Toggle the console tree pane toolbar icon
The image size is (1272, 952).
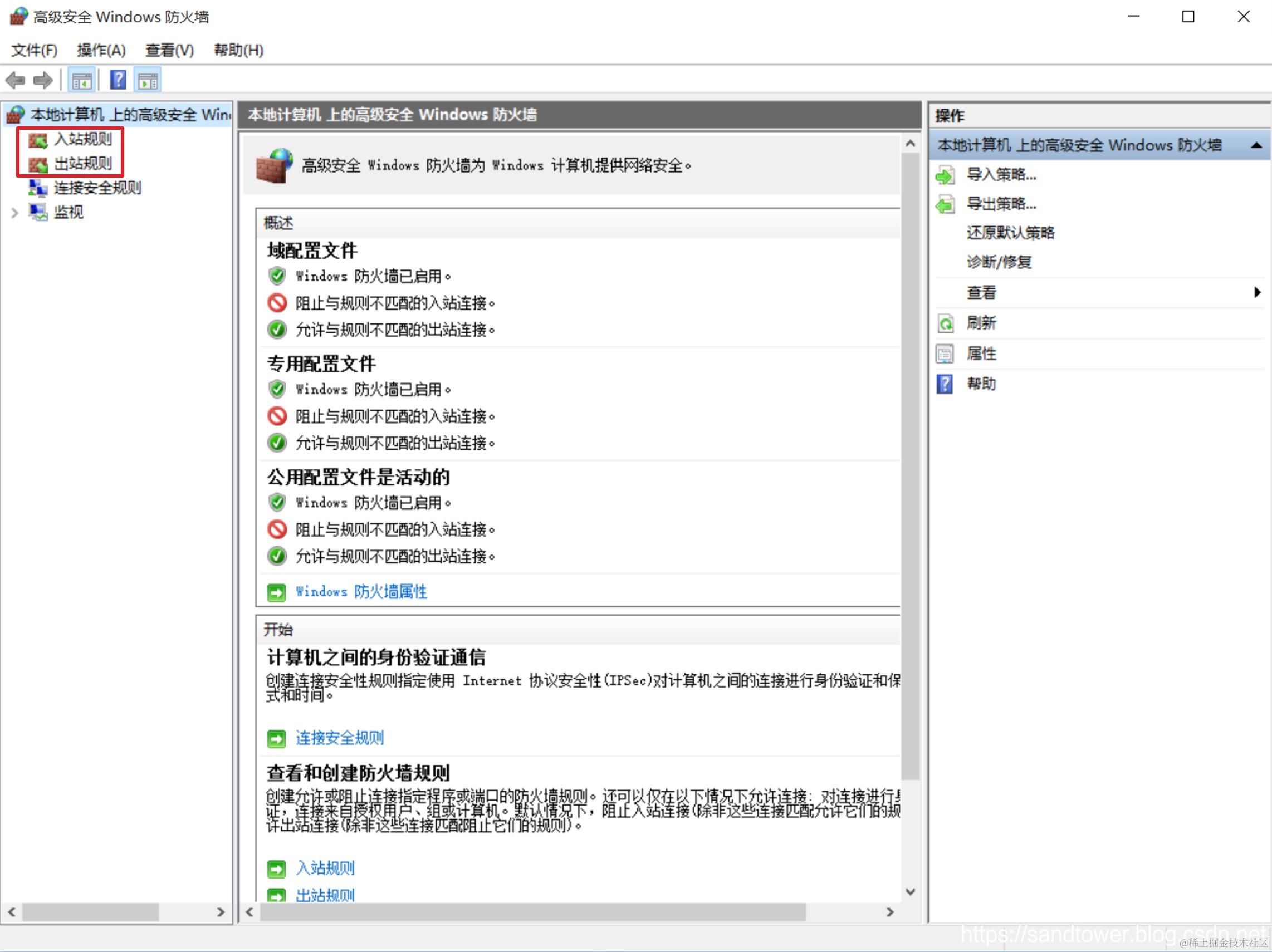81,80
